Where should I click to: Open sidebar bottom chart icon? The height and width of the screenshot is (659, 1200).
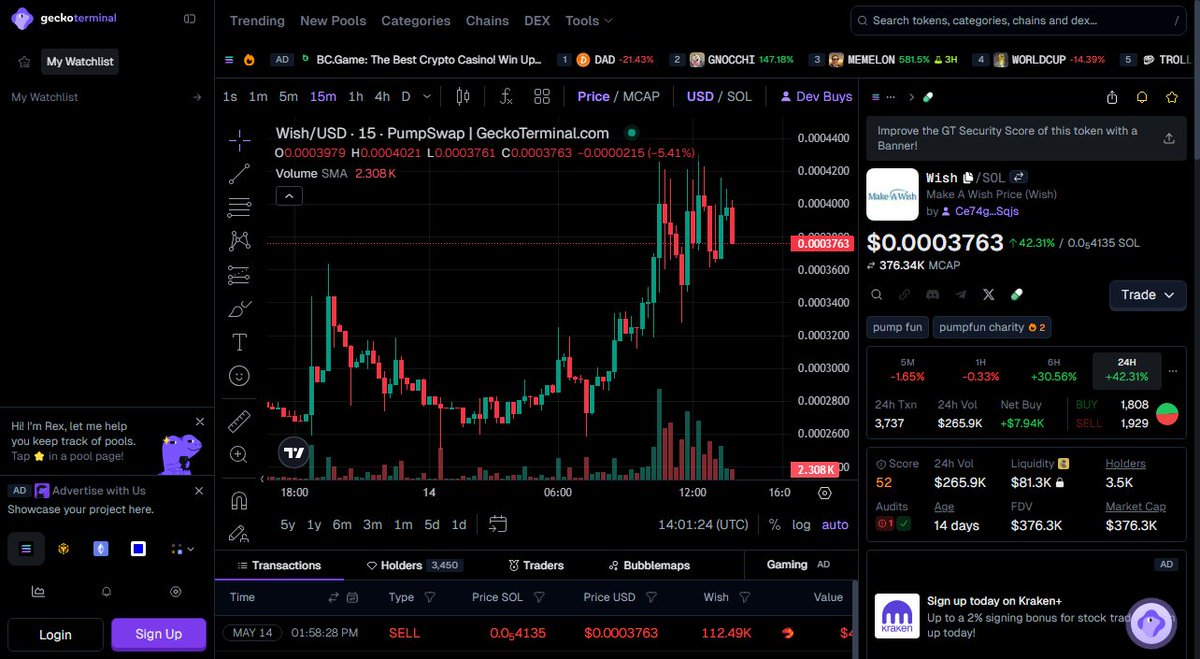point(38,591)
